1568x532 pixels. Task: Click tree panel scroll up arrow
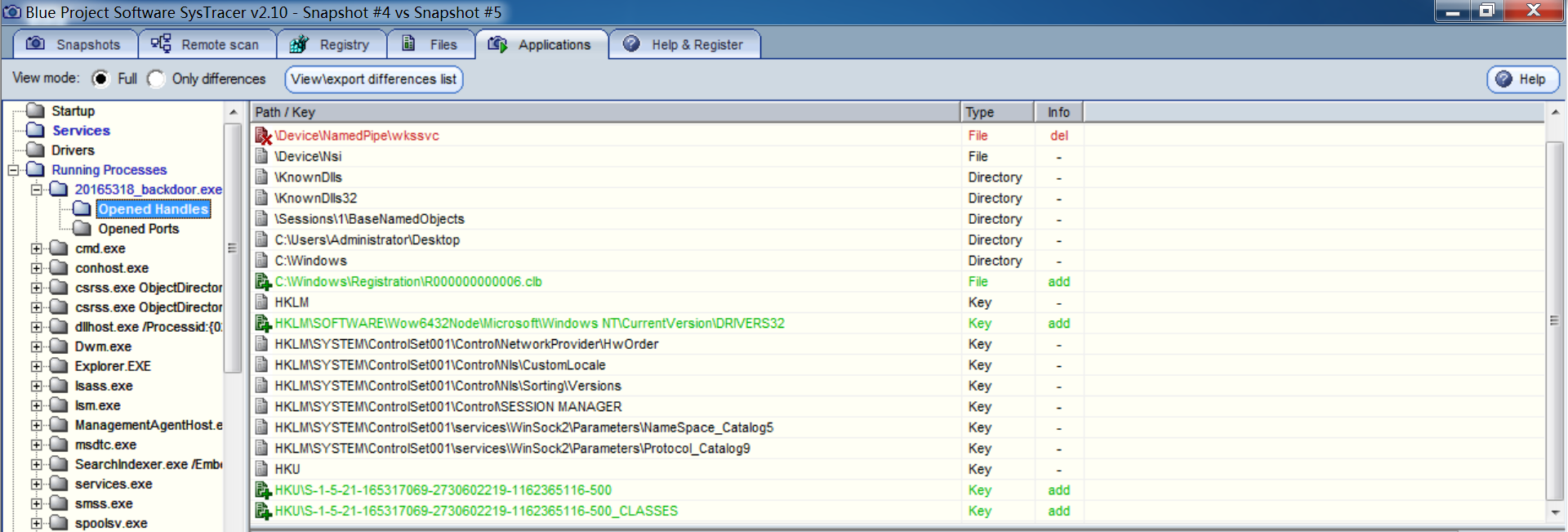point(234,112)
